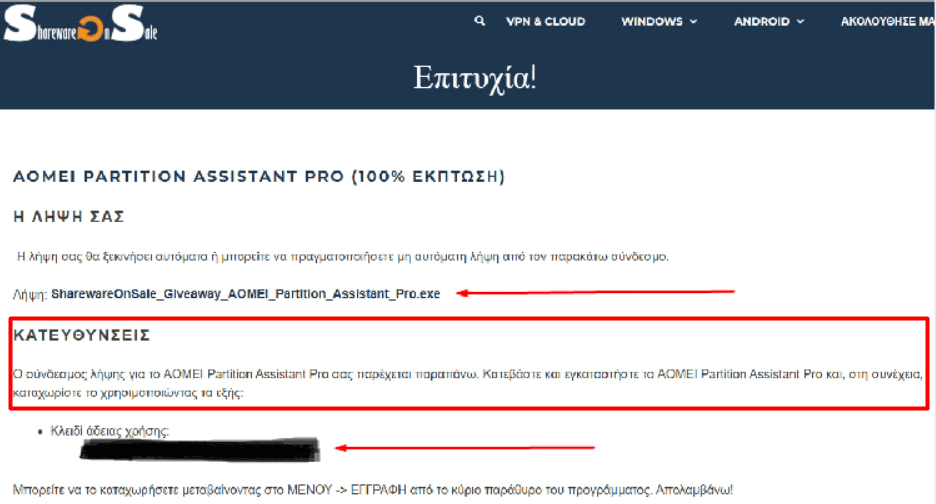
Task: Click the sentence about automatic download start
Action: click(343, 257)
